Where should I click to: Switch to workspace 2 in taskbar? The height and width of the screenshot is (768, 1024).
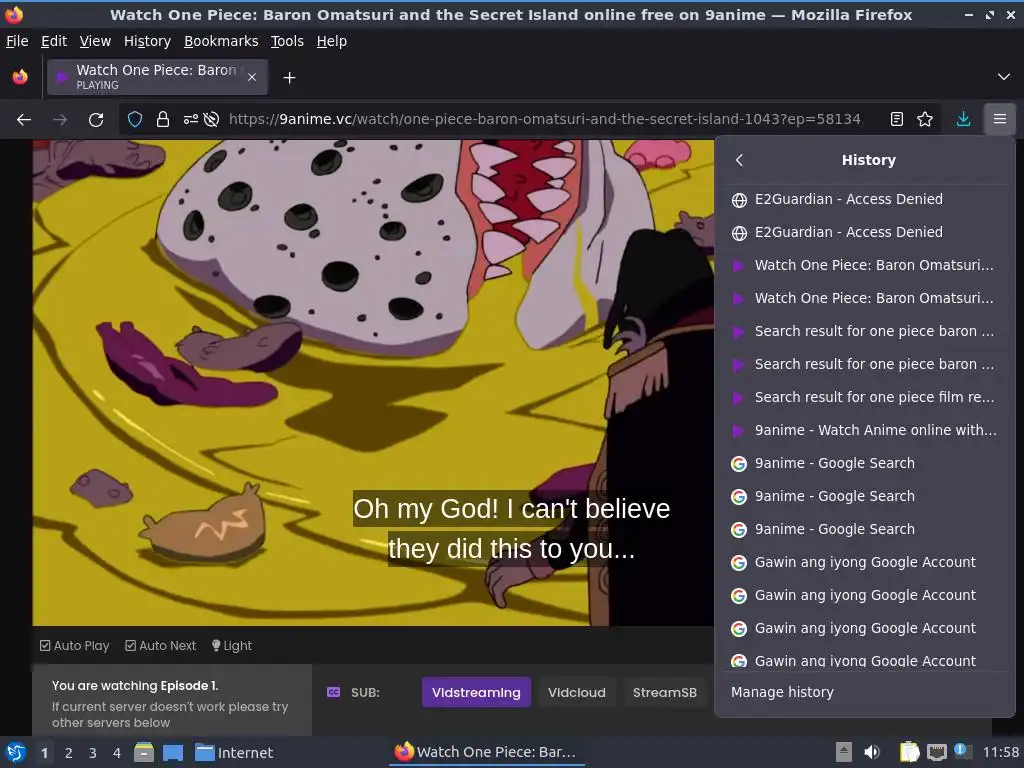(x=69, y=752)
